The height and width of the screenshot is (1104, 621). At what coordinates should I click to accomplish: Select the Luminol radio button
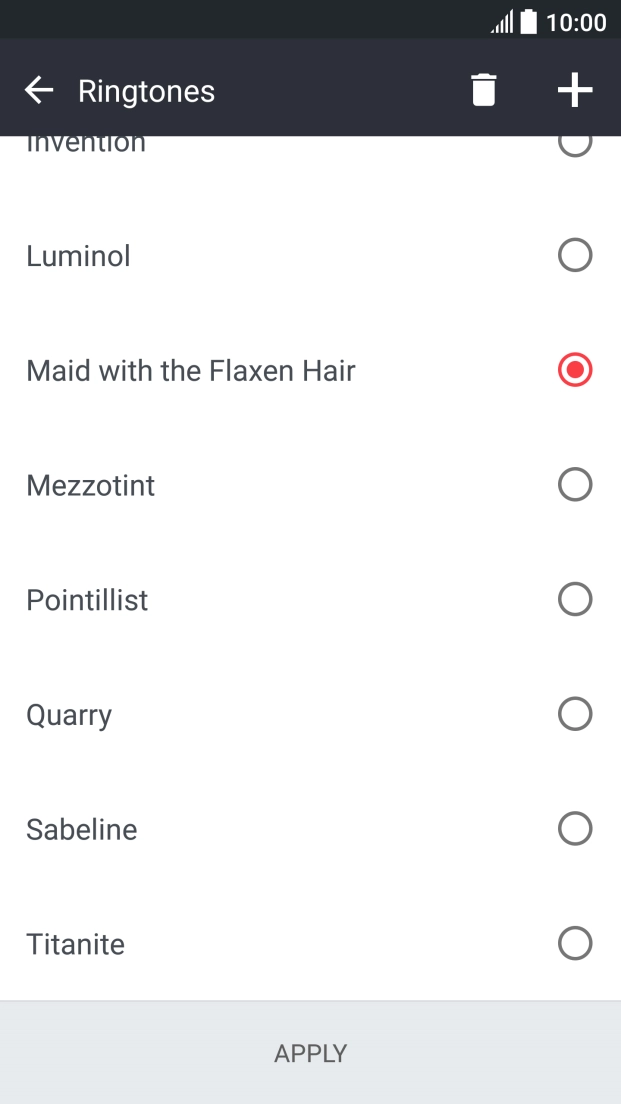pyautogui.click(x=575, y=256)
